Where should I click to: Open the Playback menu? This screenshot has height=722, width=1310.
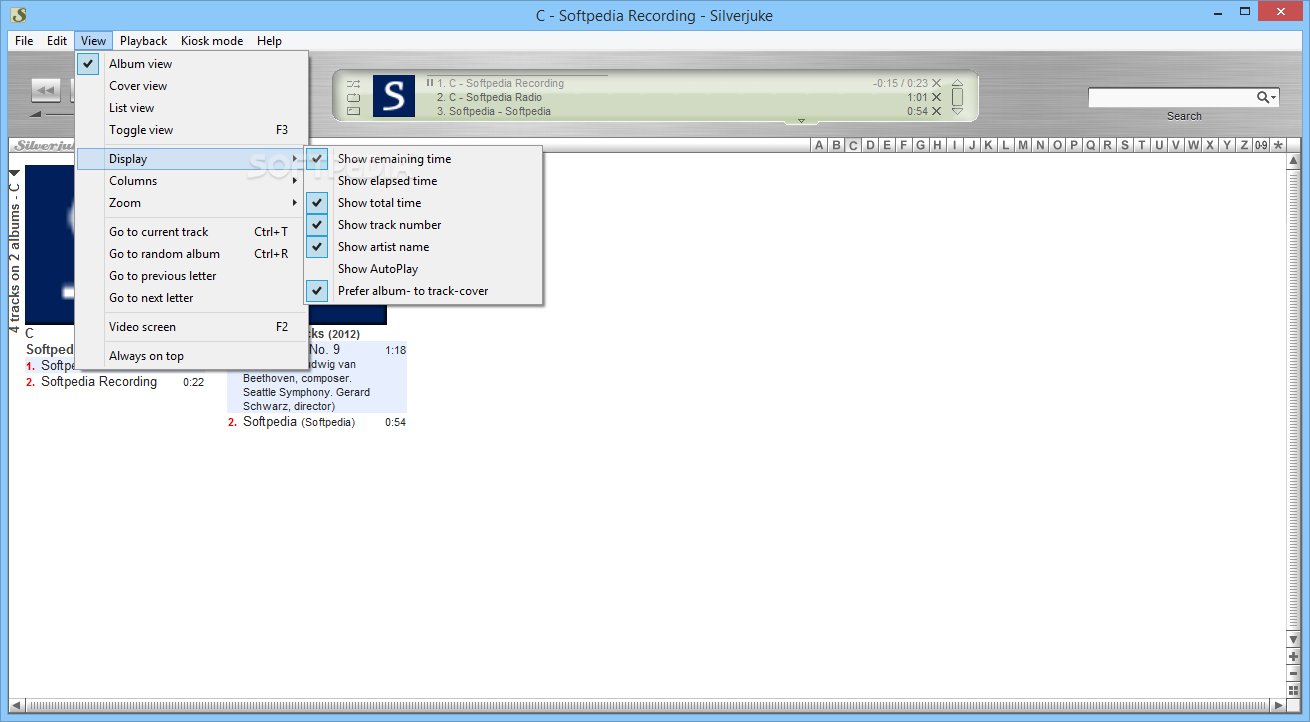pyautogui.click(x=143, y=41)
